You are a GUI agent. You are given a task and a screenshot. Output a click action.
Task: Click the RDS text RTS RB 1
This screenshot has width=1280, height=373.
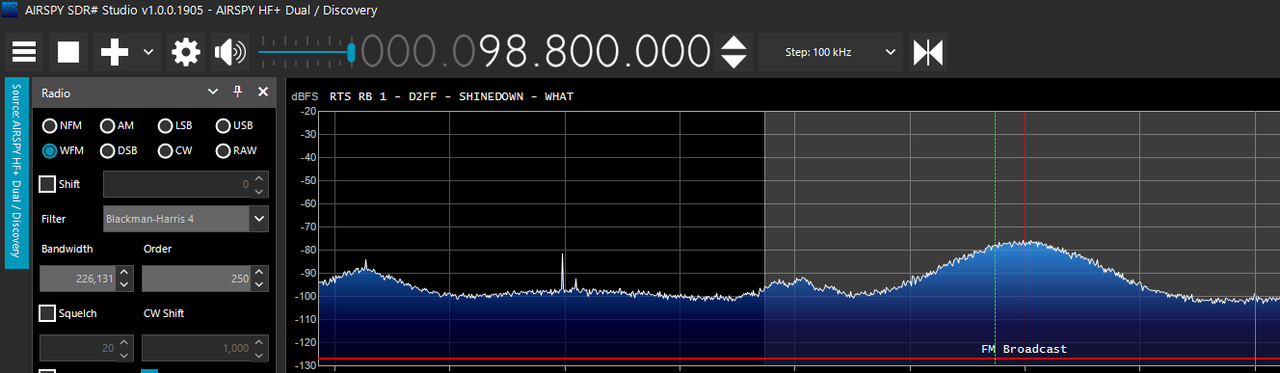coord(364,97)
